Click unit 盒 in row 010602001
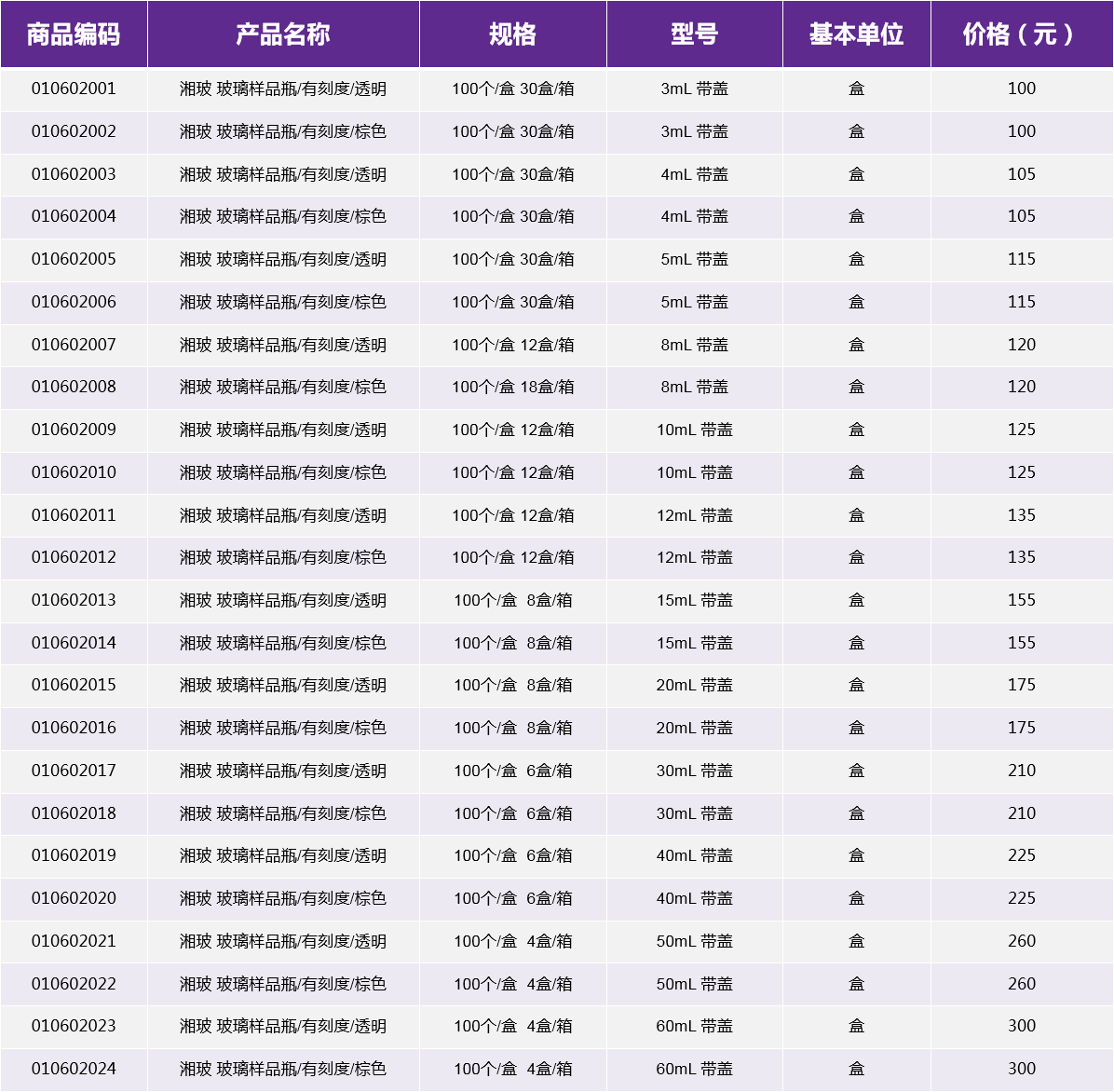 857,89
